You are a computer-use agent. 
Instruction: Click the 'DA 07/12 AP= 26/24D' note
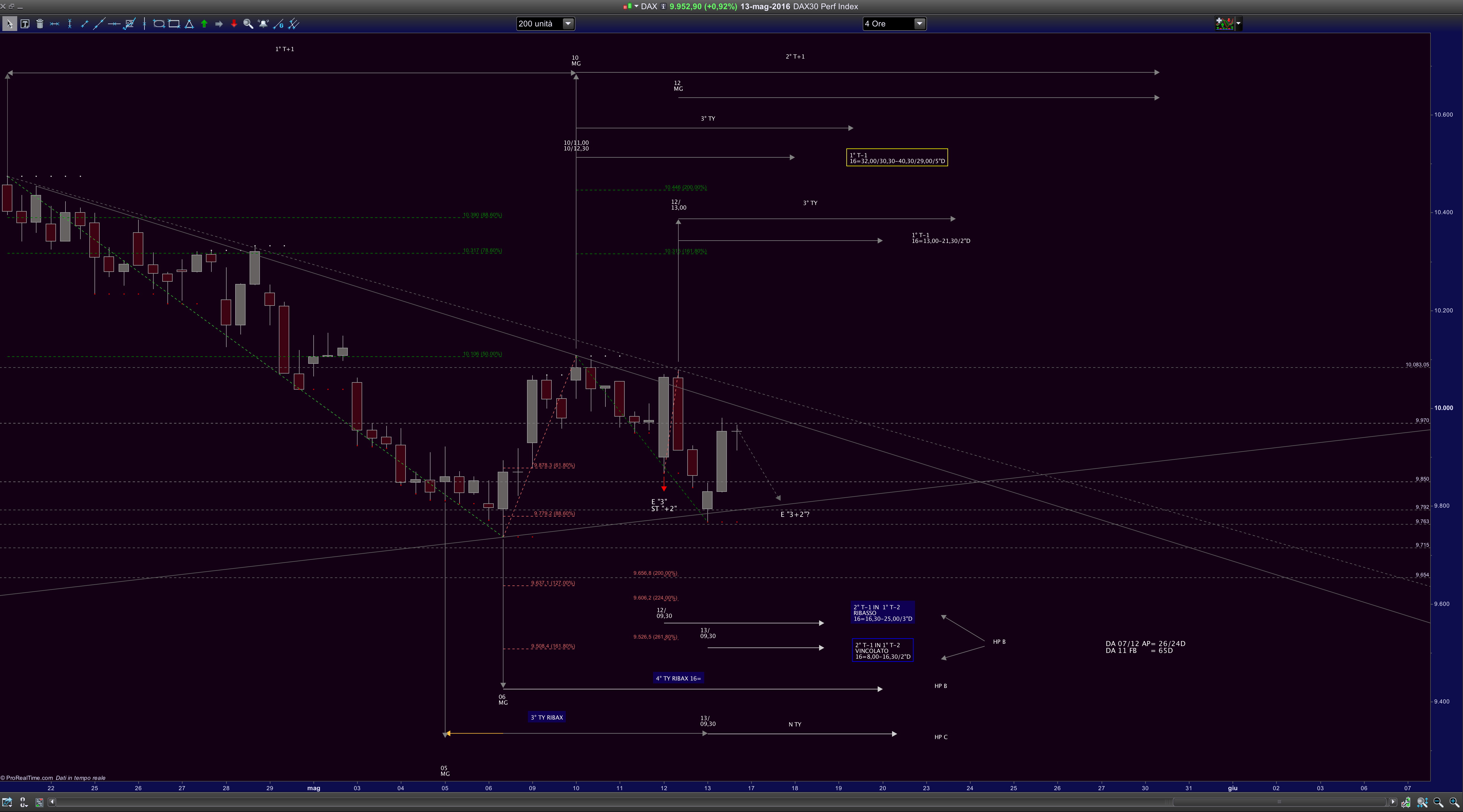point(1145,643)
